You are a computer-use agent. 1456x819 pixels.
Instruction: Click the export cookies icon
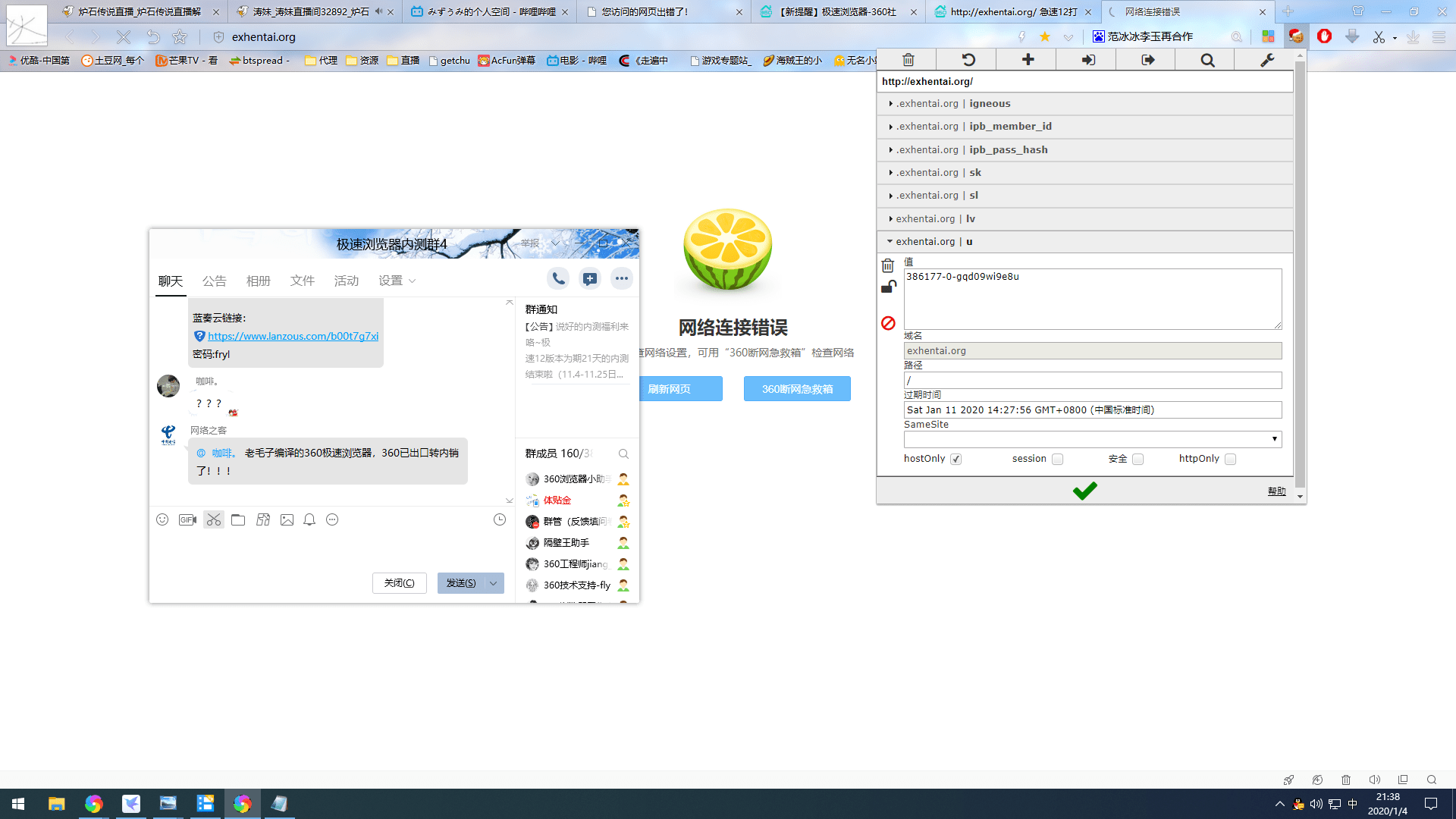point(1147,60)
